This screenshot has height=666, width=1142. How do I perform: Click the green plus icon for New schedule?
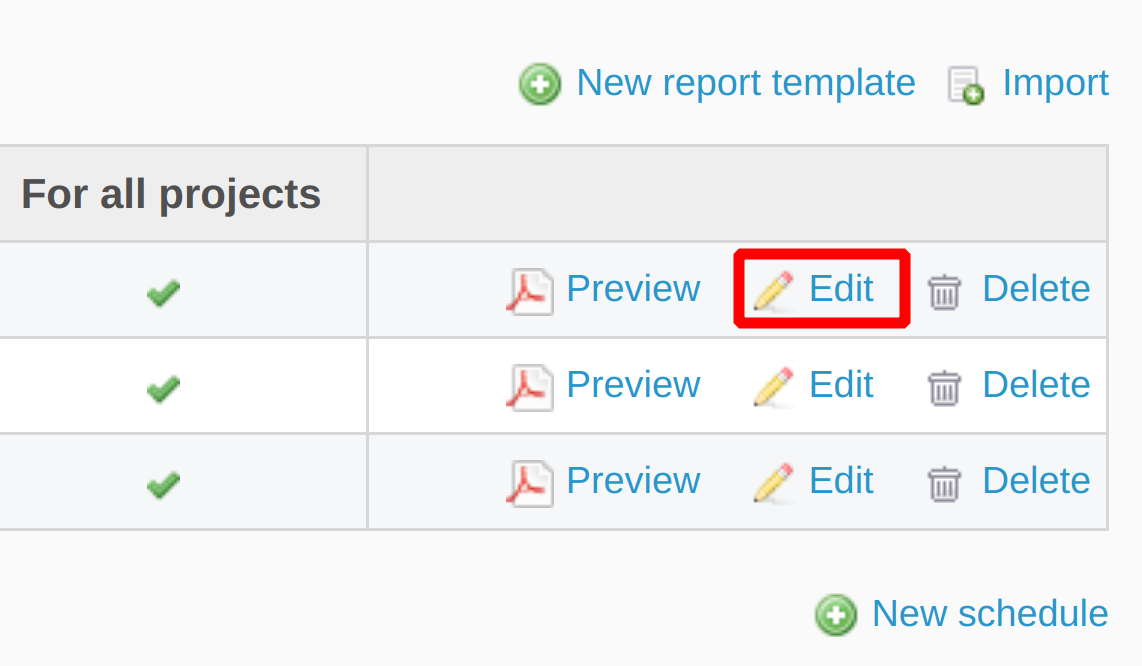click(835, 615)
